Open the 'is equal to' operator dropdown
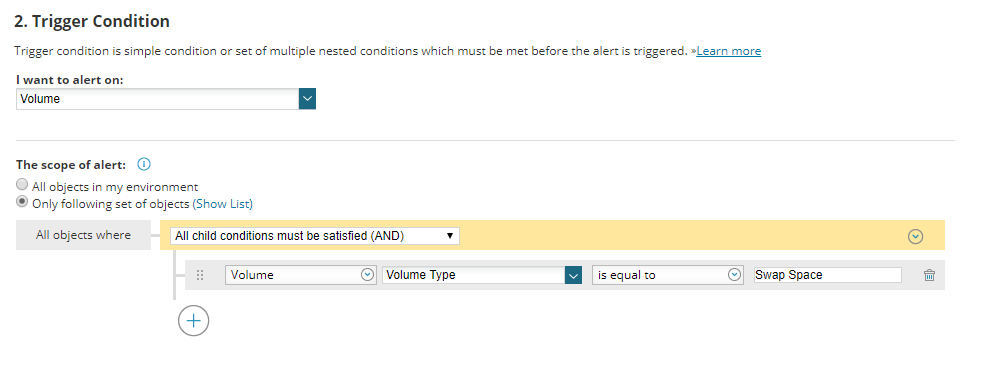 tap(668, 275)
